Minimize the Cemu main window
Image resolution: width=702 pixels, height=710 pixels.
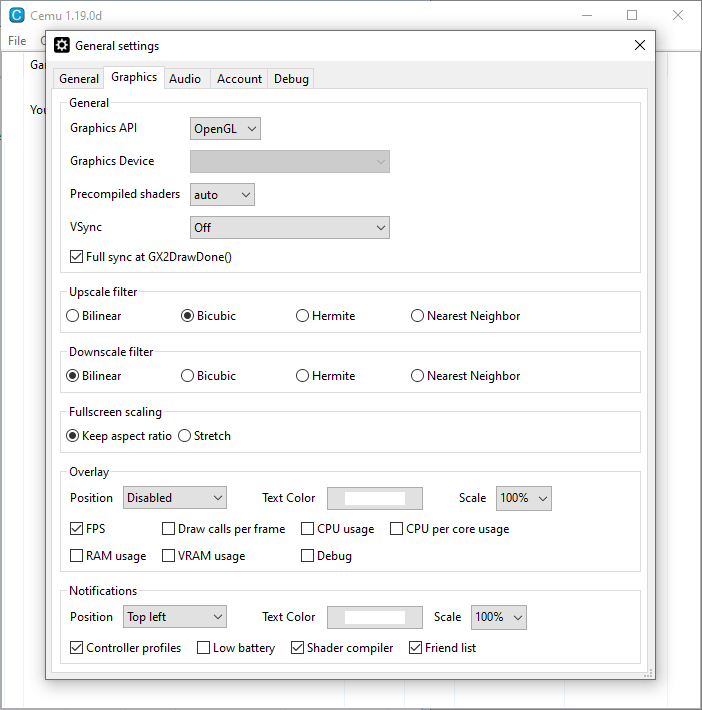coord(587,15)
